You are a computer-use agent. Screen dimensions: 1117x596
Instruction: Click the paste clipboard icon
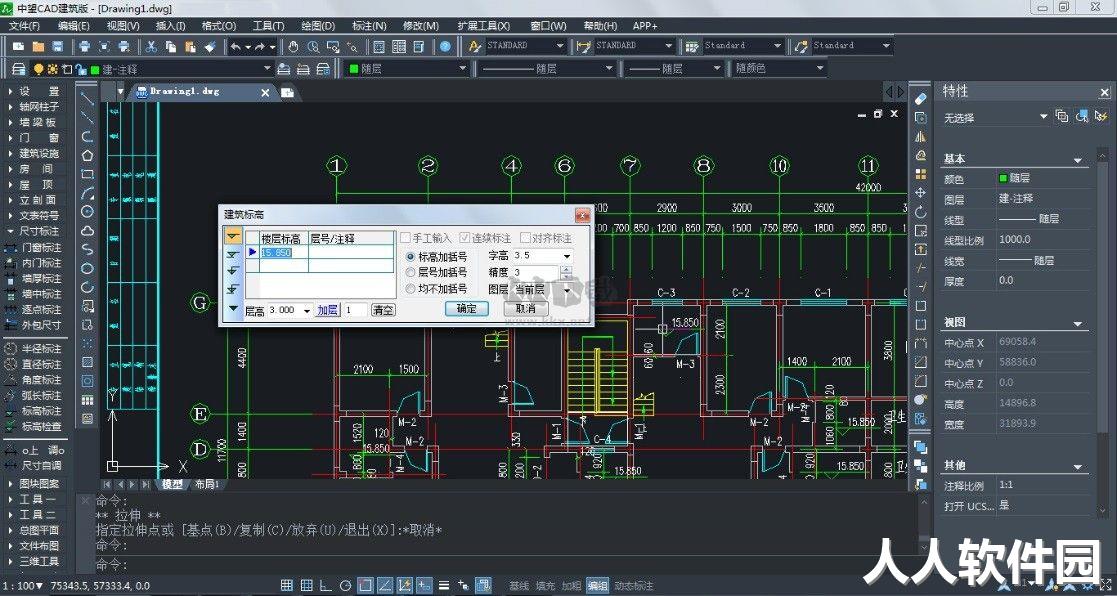190,46
